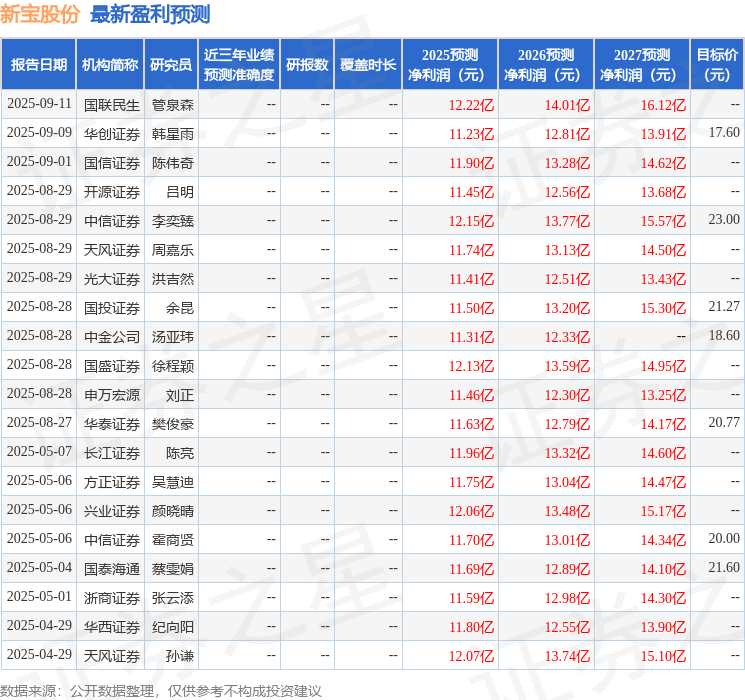Click analyst name 陈亮
The width and height of the screenshot is (745, 700).
(180, 452)
